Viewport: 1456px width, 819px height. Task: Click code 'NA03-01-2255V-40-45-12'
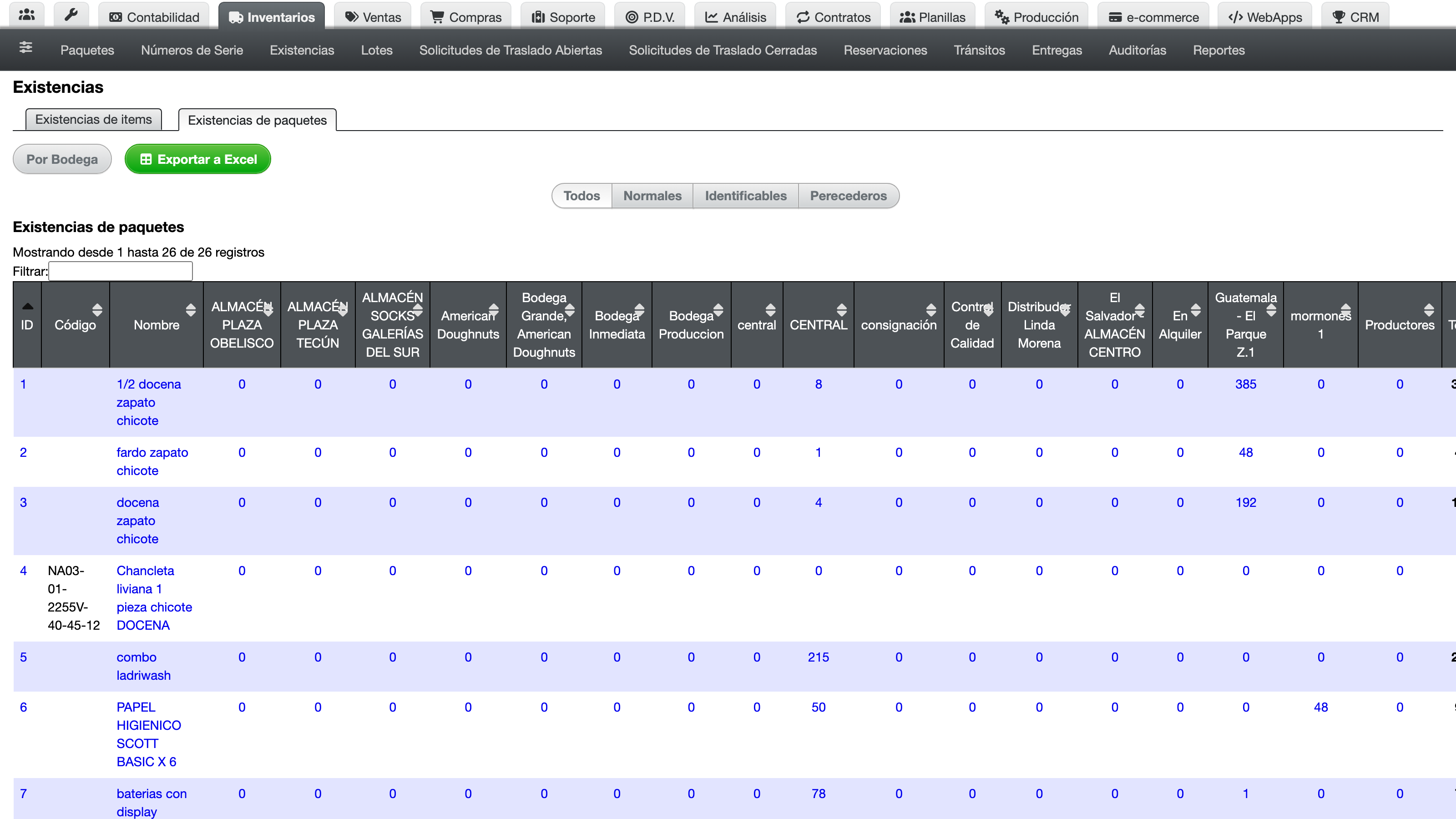coord(73,598)
